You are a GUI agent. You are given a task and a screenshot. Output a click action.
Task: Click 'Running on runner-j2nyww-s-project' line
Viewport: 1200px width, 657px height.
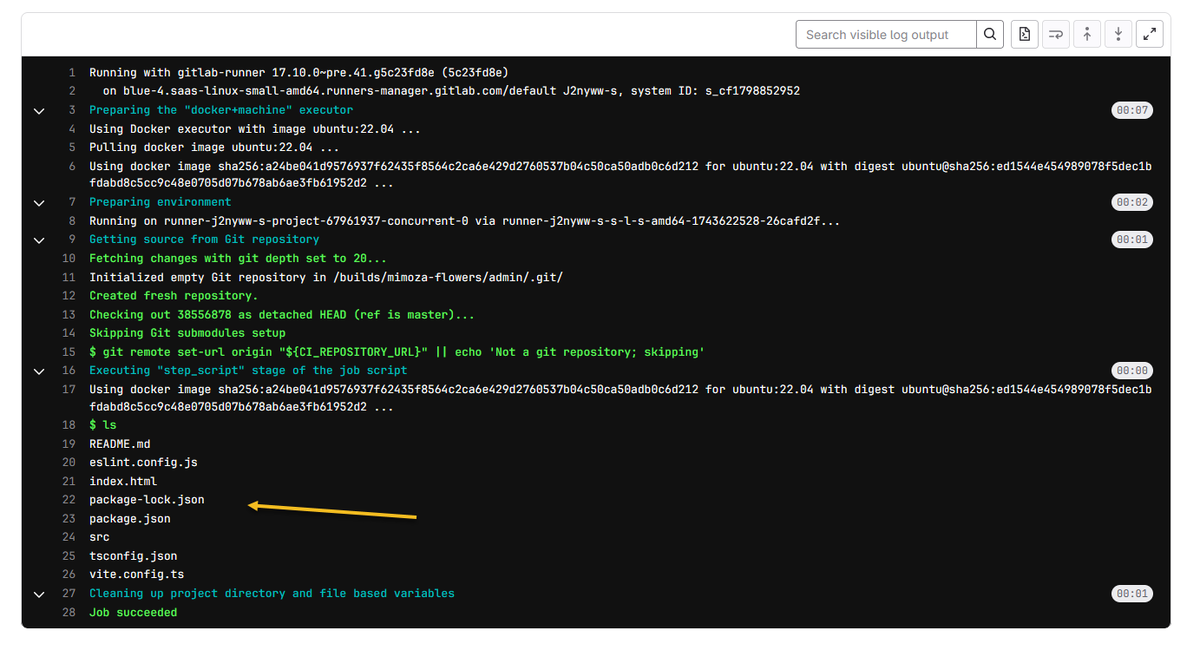click(465, 221)
